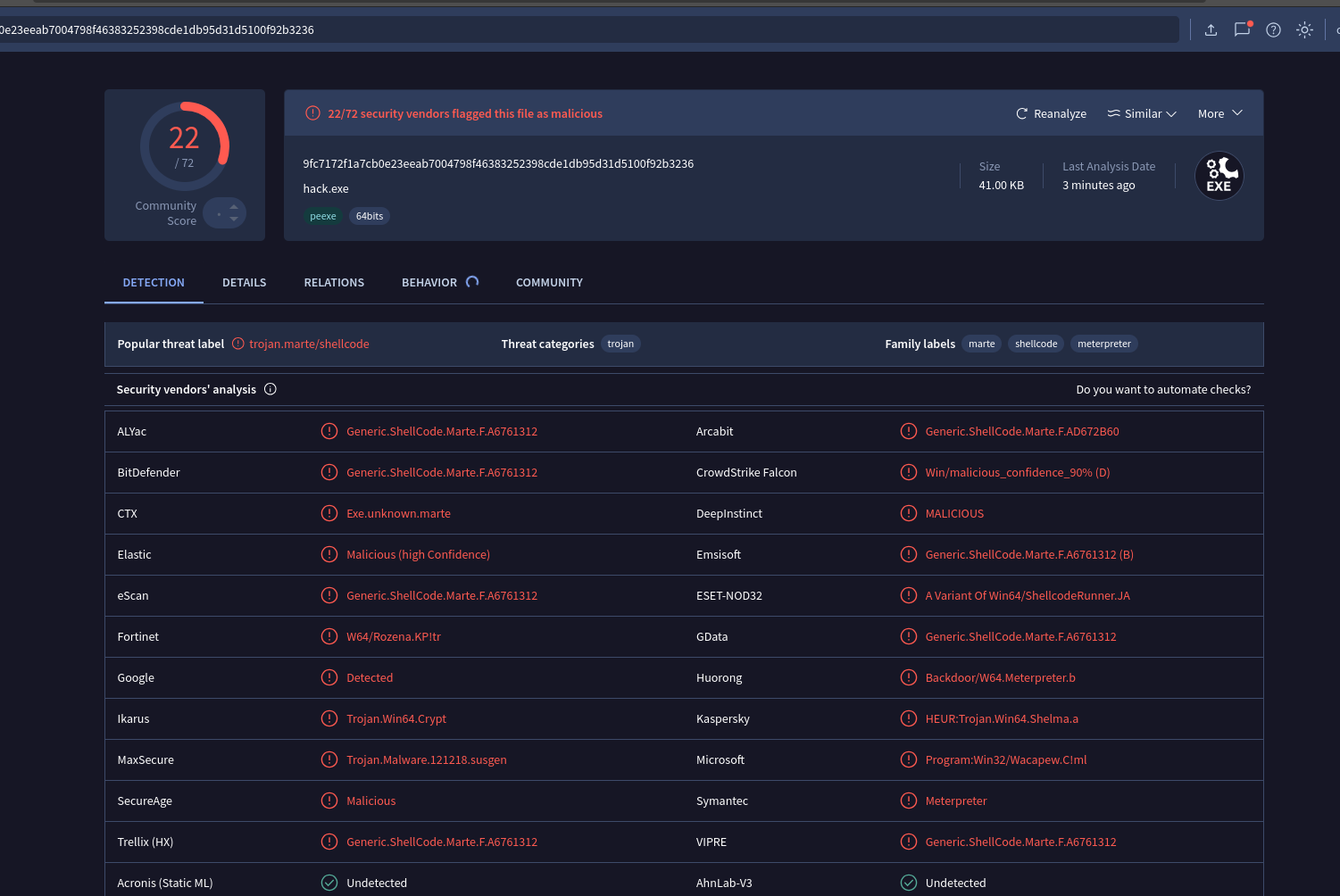Click the alert icon in the Ikarus row
This screenshot has height=896, width=1340.
coord(329,718)
